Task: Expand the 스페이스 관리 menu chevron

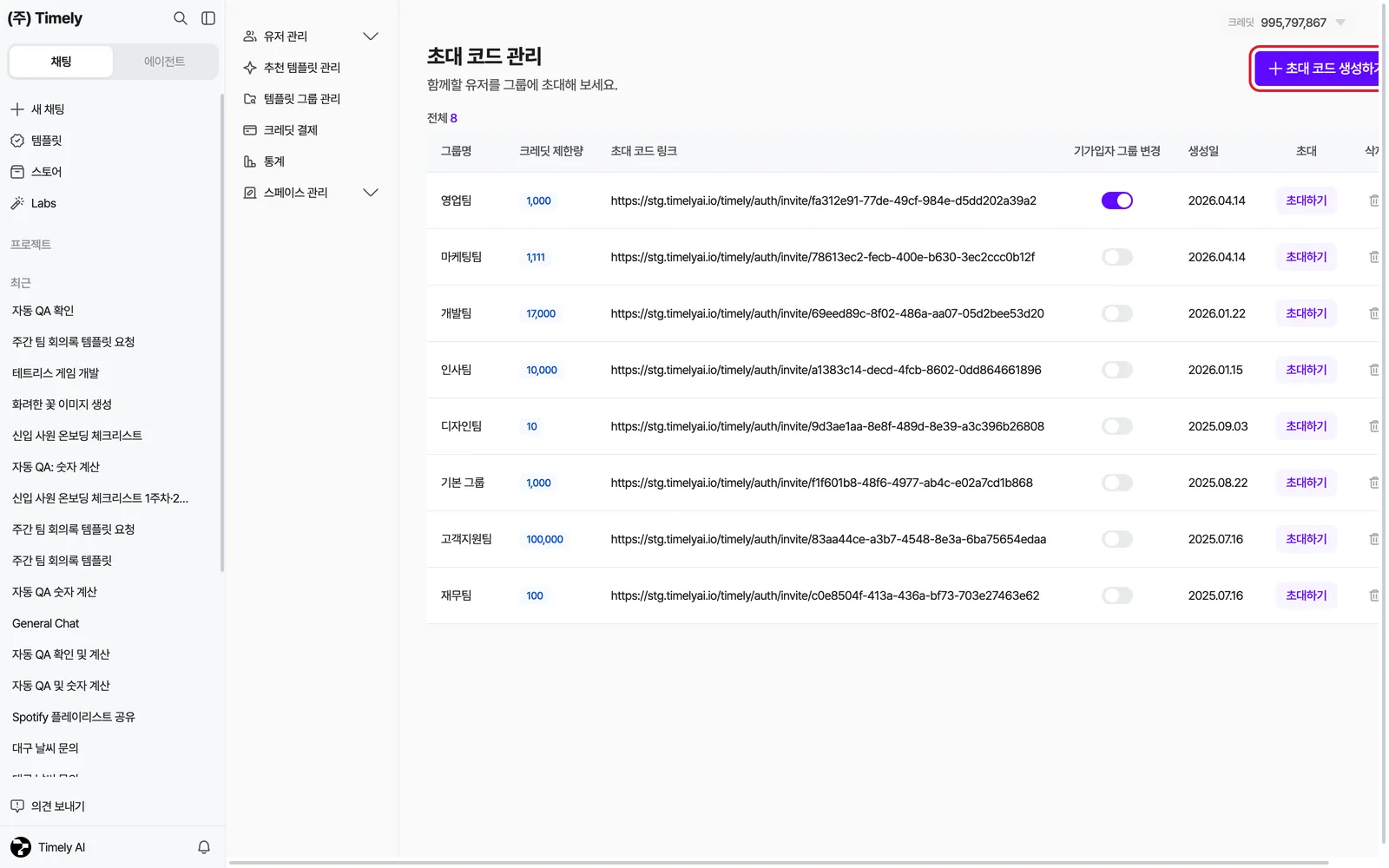Action: pyautogui.click(x=371, y=193)
